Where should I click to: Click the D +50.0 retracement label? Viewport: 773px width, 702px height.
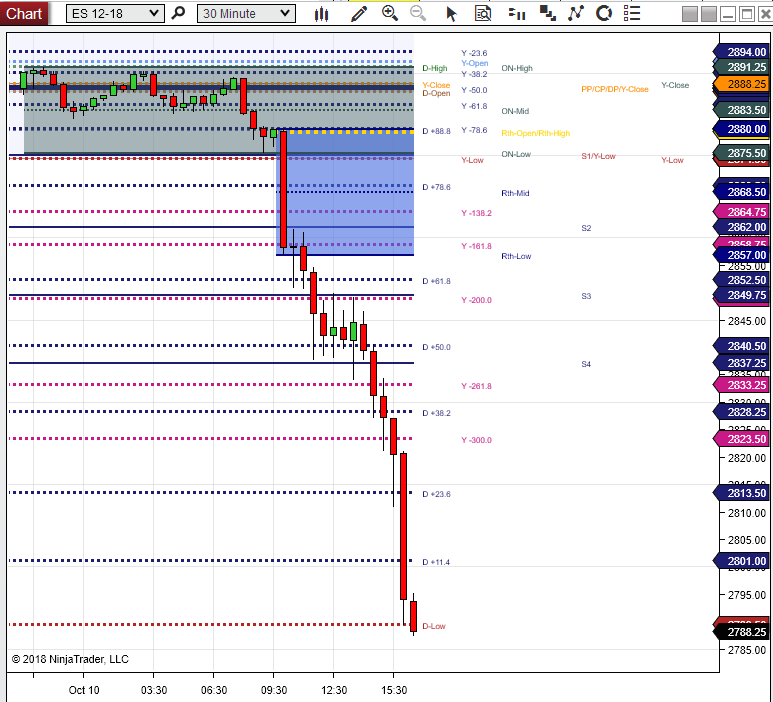[x=436, y=347]
